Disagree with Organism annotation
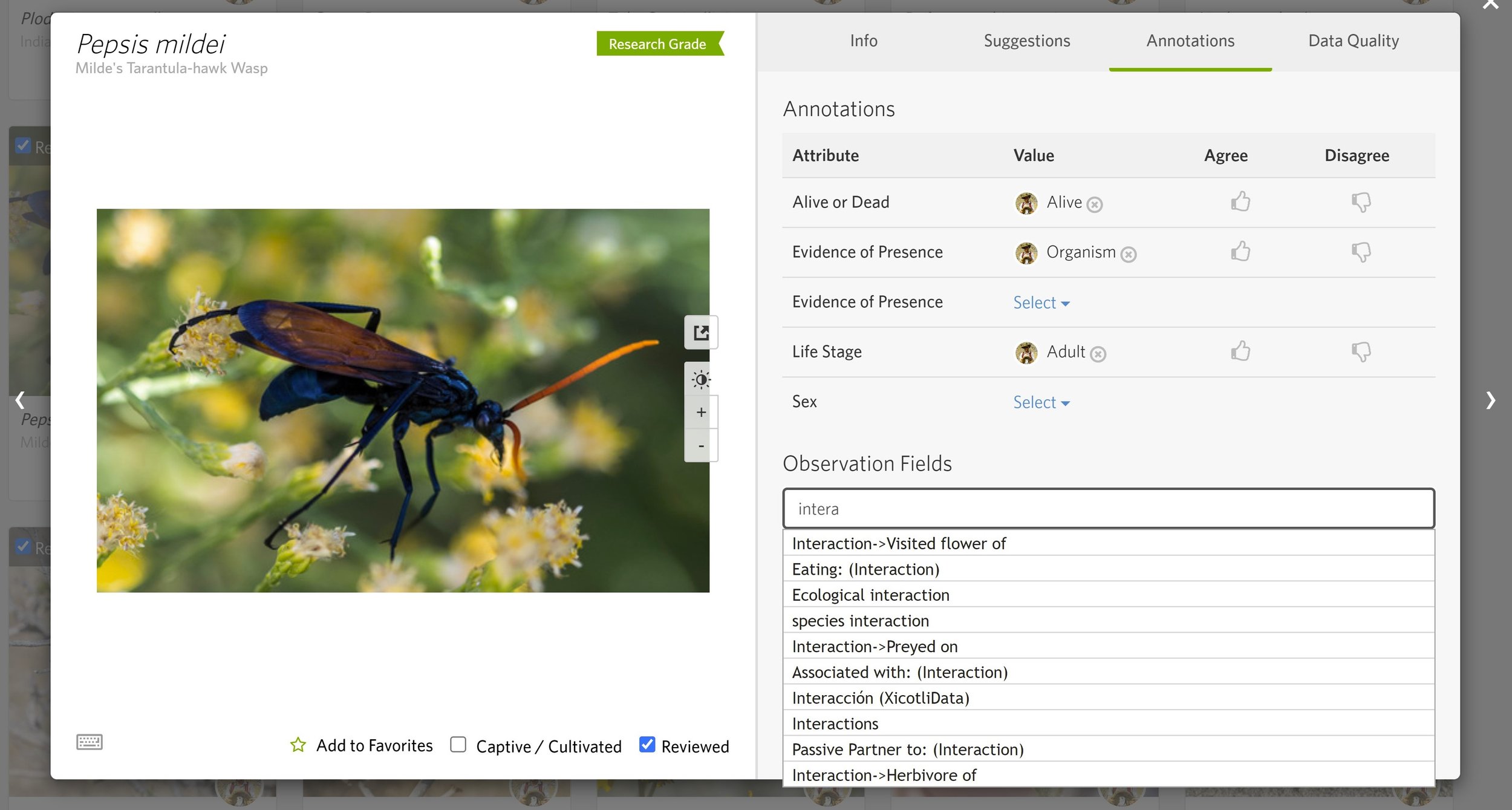 (1361, 252)
